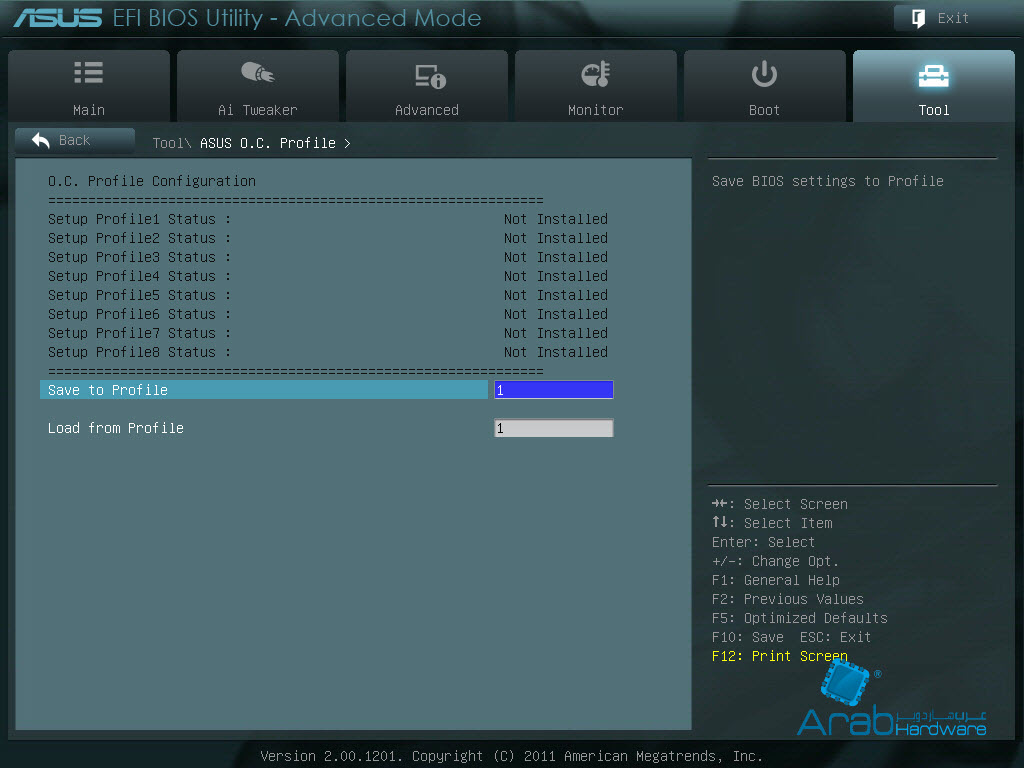Click the F12: Print Screen hint
Screen dimensions: 1024x768
click(780, 656)
